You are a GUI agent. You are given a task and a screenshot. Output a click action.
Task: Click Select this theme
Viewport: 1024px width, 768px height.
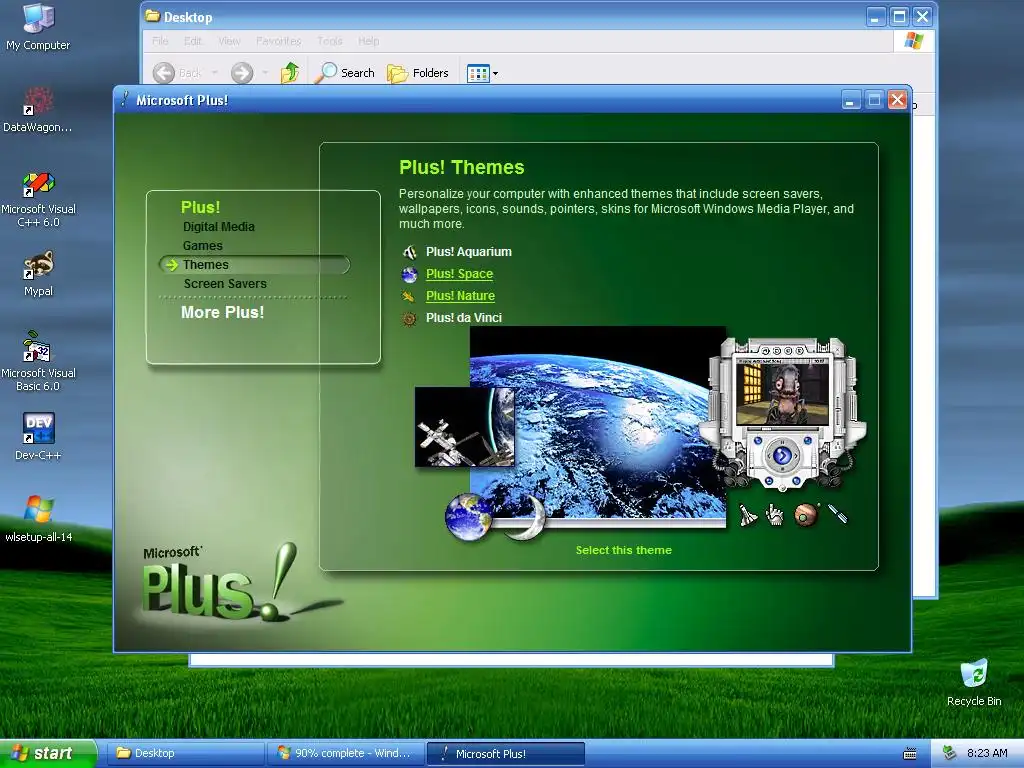(x=624, y=550)
